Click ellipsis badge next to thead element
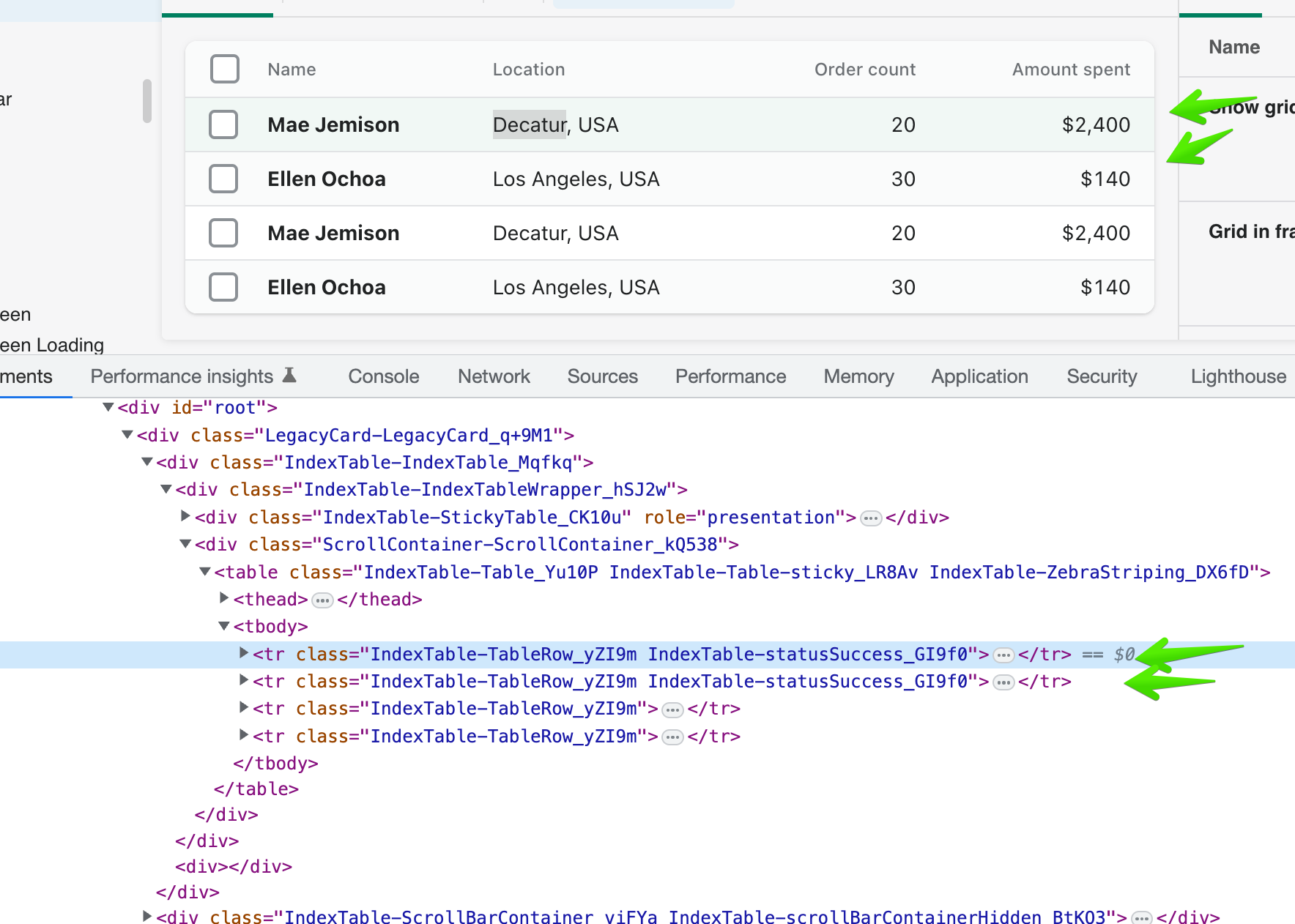Screen dimensions: 1295x924 tap(322, 600)
